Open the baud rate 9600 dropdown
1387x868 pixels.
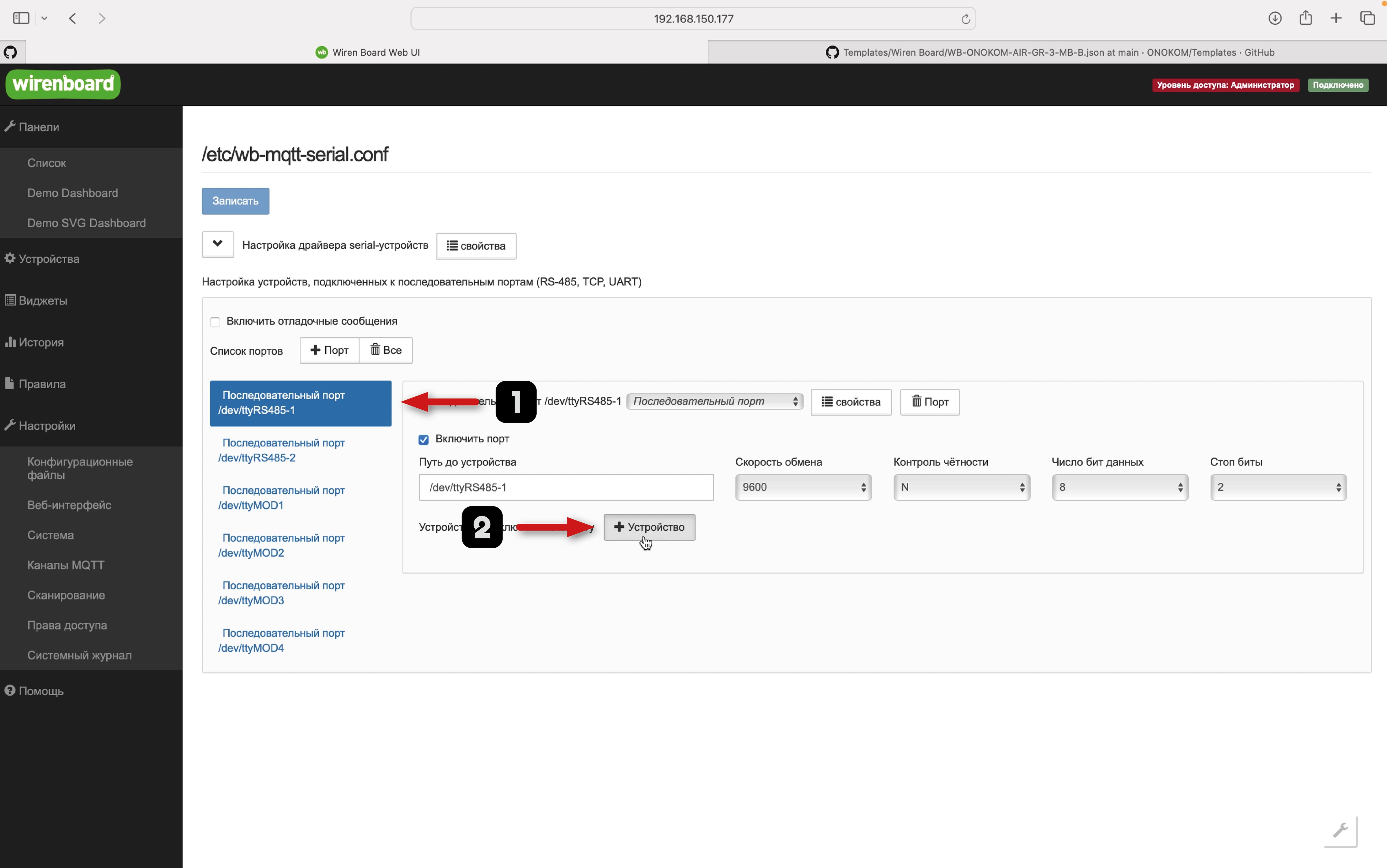click(x=803, y=487)
